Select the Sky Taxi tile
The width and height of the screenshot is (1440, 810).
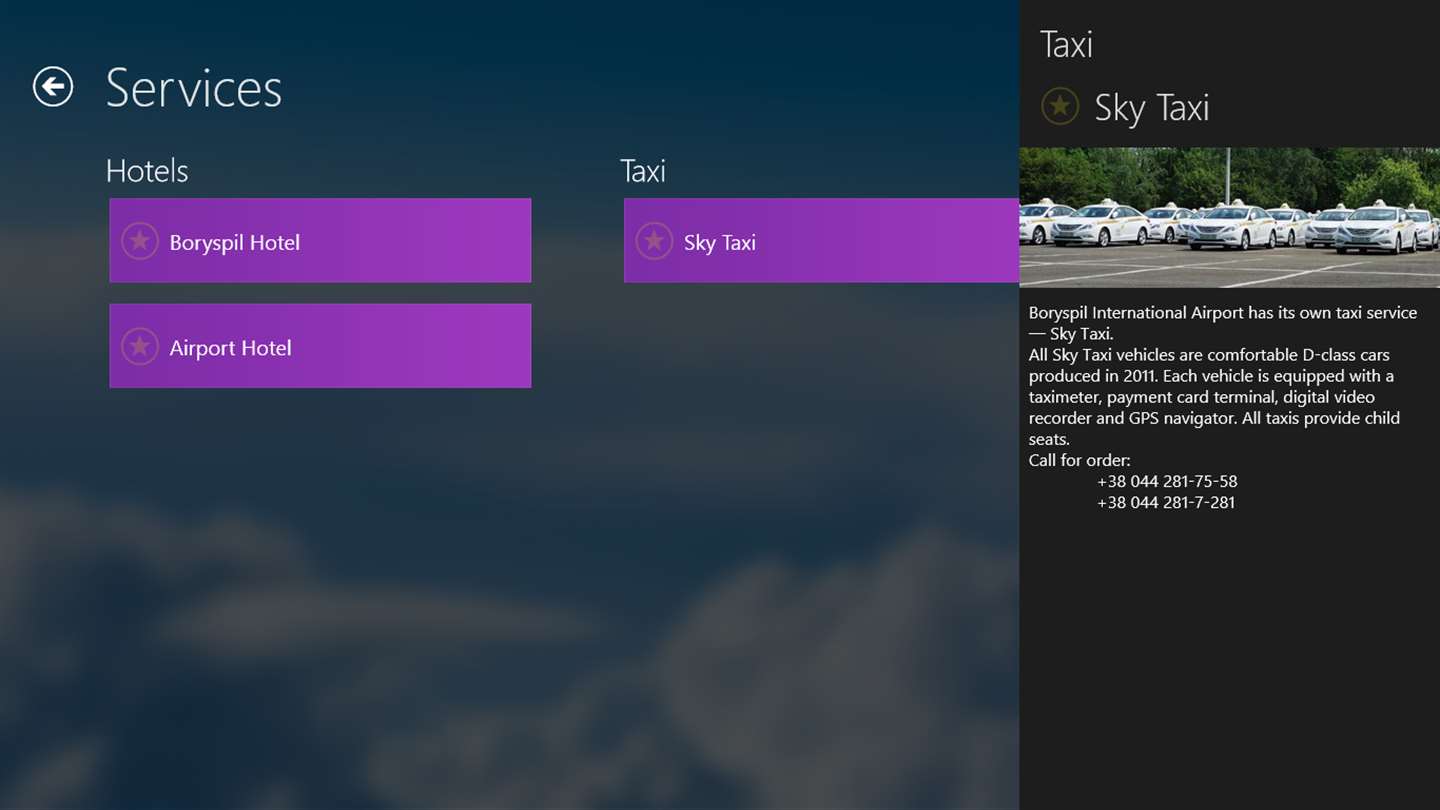[x=822, y=240]
